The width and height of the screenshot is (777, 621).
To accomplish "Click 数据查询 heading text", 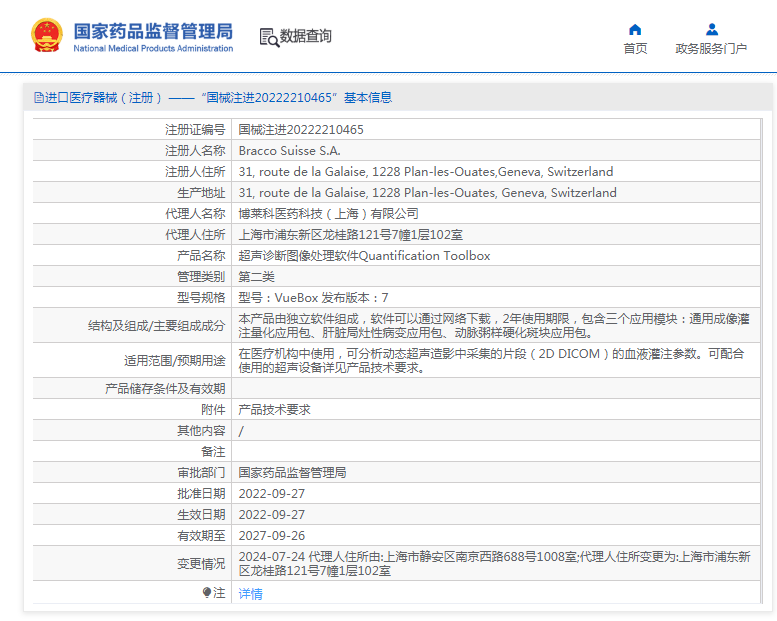I will click(x=306, y=36).
